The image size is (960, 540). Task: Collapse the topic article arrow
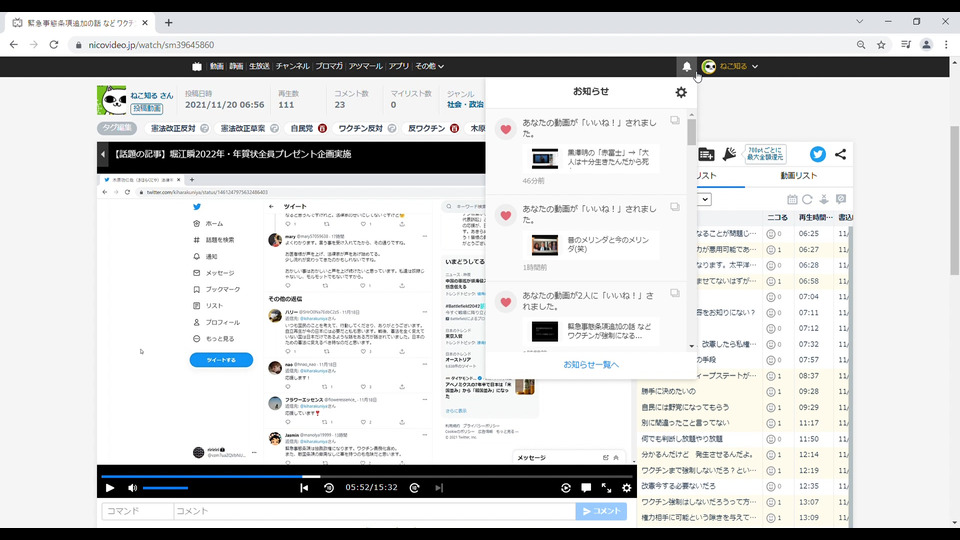[103, 154]
